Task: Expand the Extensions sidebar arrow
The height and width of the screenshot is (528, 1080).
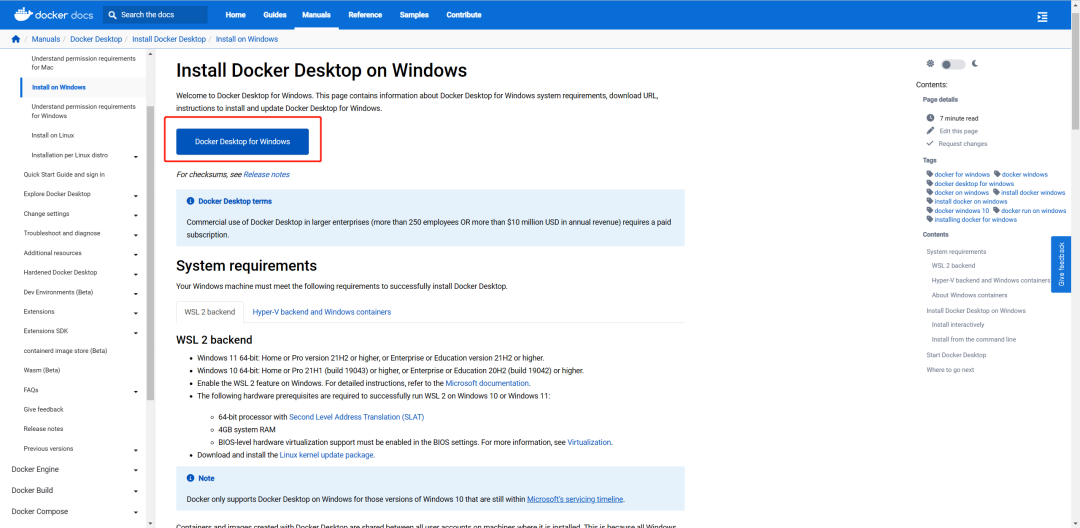Action: tap(136, 313)
